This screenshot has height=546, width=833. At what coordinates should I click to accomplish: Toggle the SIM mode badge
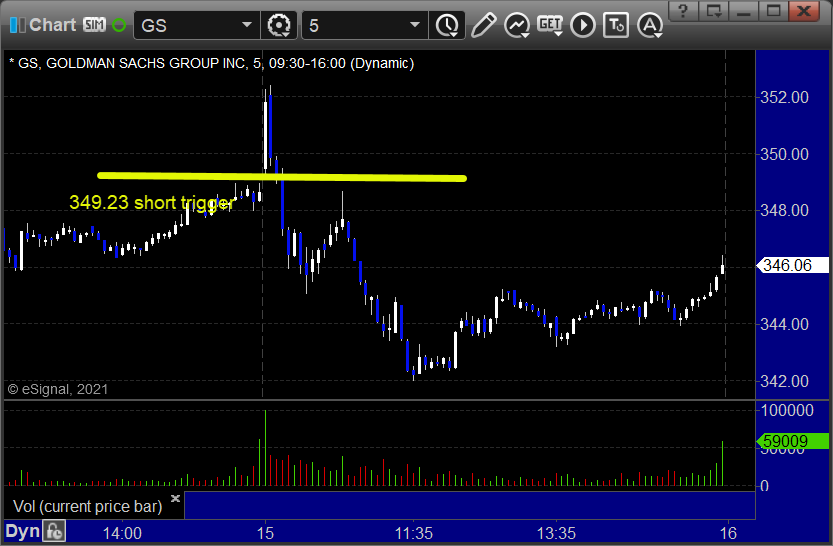click(95, 25)
